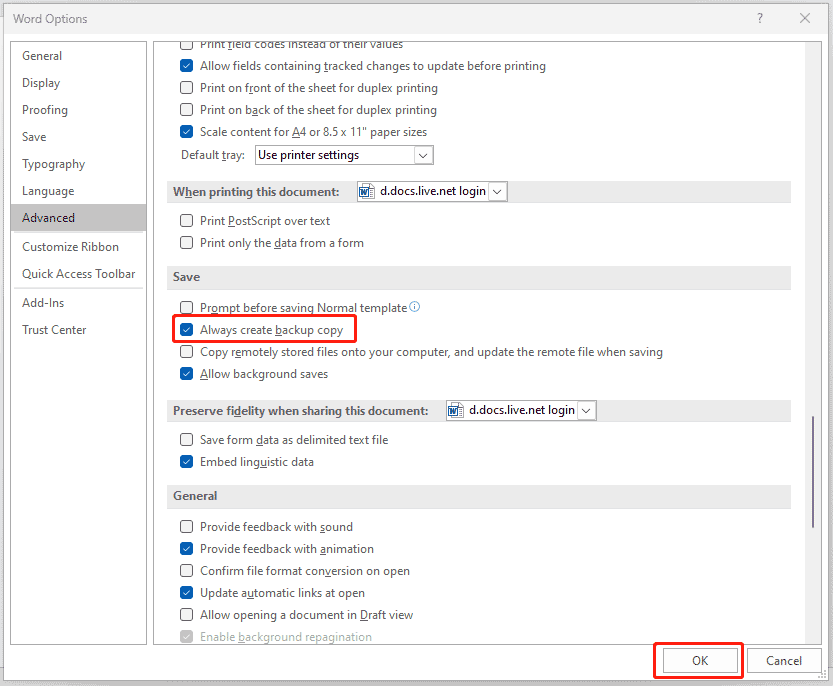Open Customize Ribbon settings

pyautogui.click(x=78, y=247)
